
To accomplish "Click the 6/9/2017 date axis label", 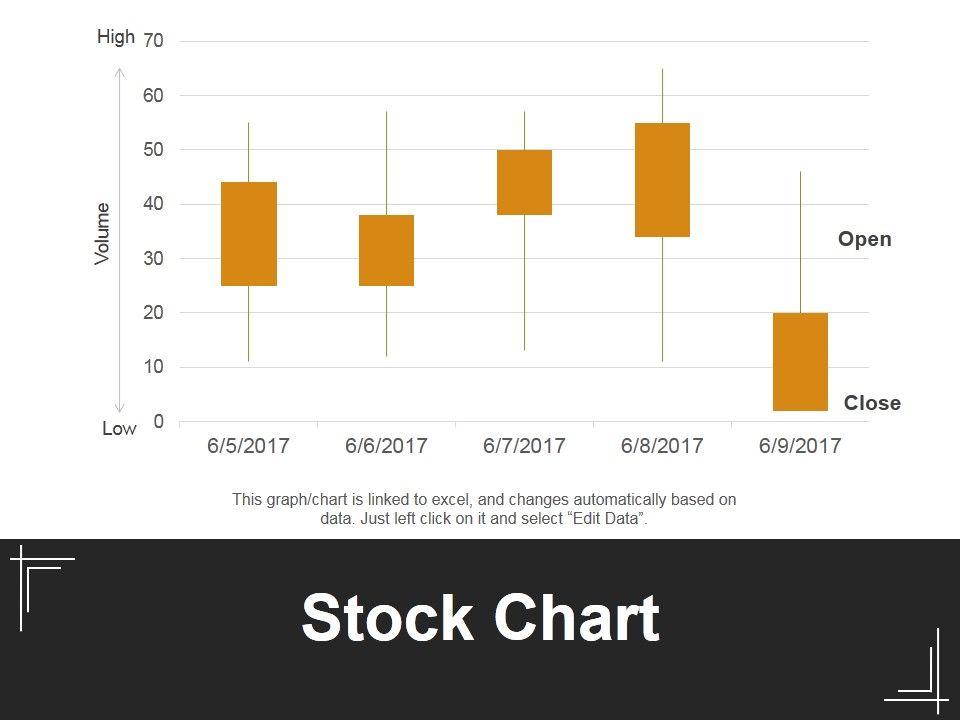I will (x=800, y=446).
